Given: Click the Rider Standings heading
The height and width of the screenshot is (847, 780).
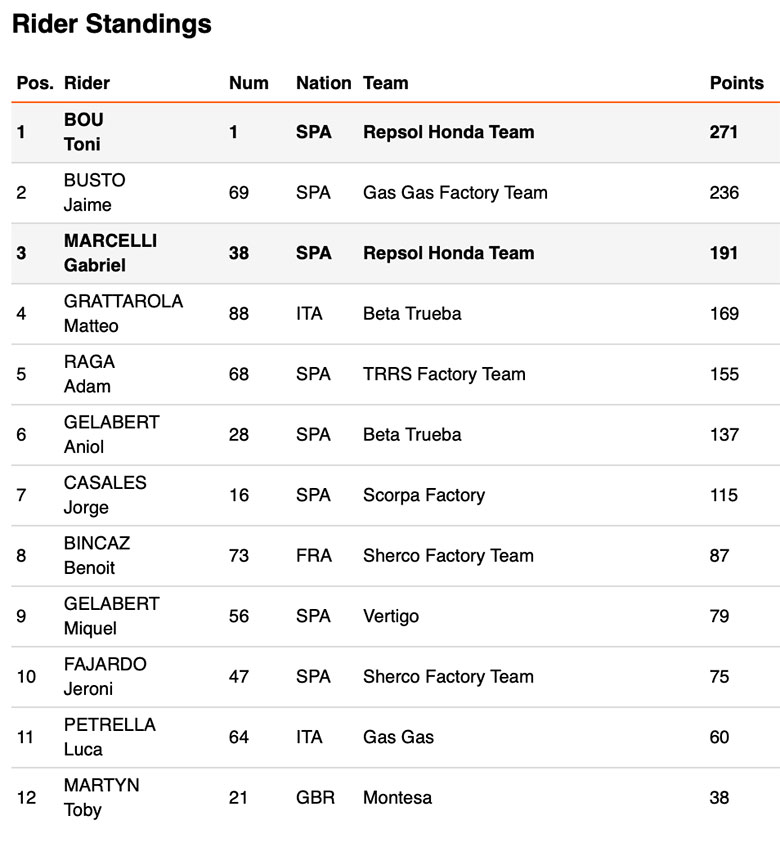Looking at the screenshot, I should click(112, 25).
